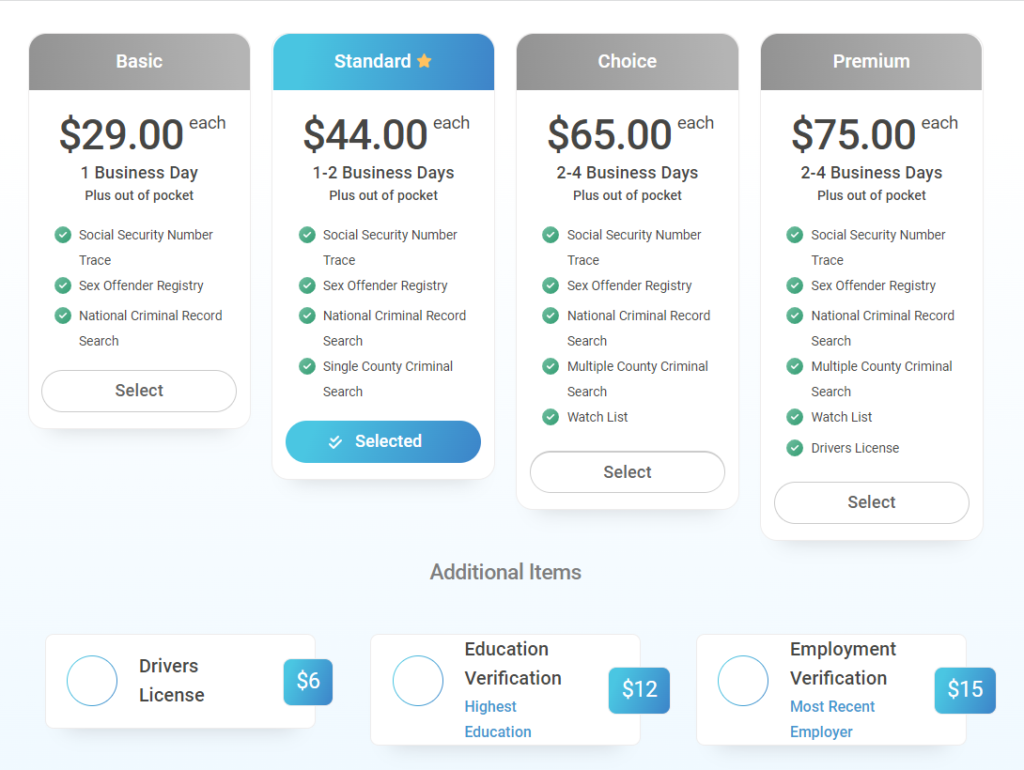Select the Employment Verification add-on circle
This screenshot has width=1024, height=770.
pos(743,681)
